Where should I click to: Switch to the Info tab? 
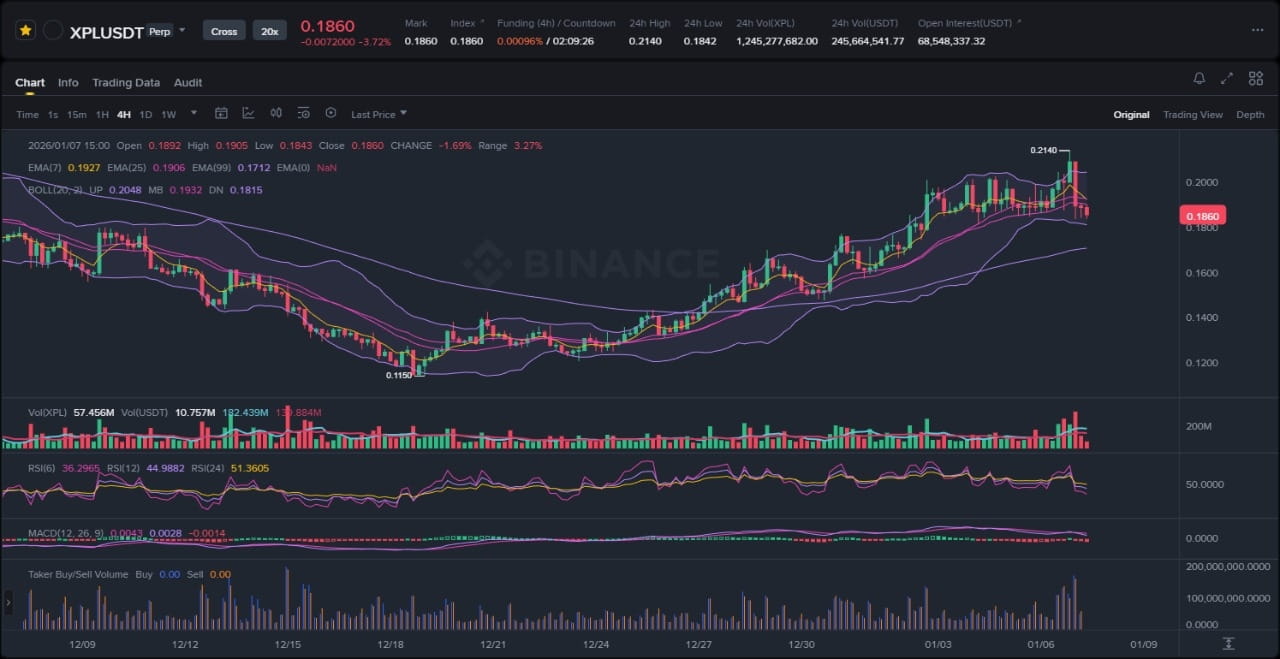pos(68,83)
